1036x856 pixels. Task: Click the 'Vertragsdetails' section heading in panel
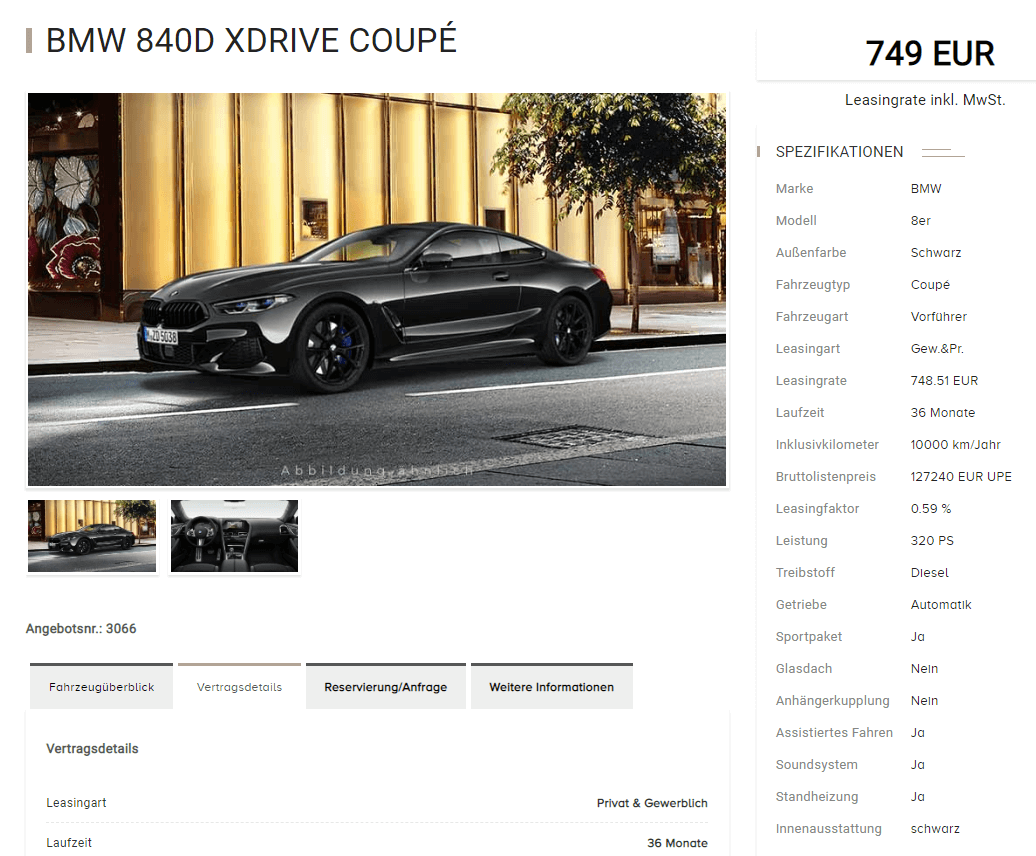(92, 749)
